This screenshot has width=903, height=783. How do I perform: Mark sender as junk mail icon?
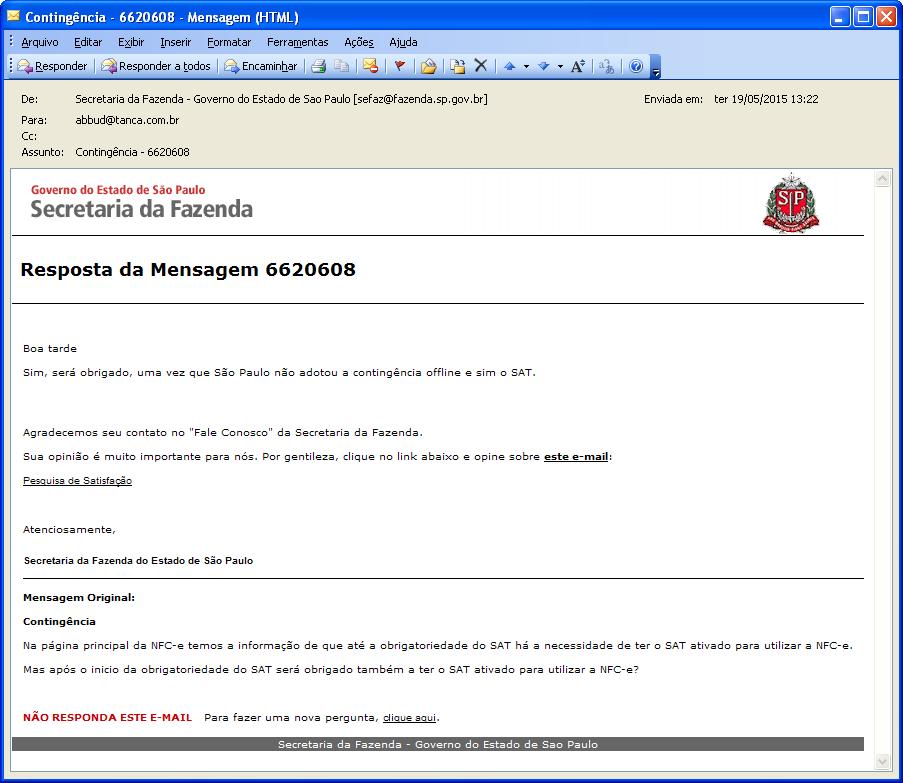click(371, 66)
